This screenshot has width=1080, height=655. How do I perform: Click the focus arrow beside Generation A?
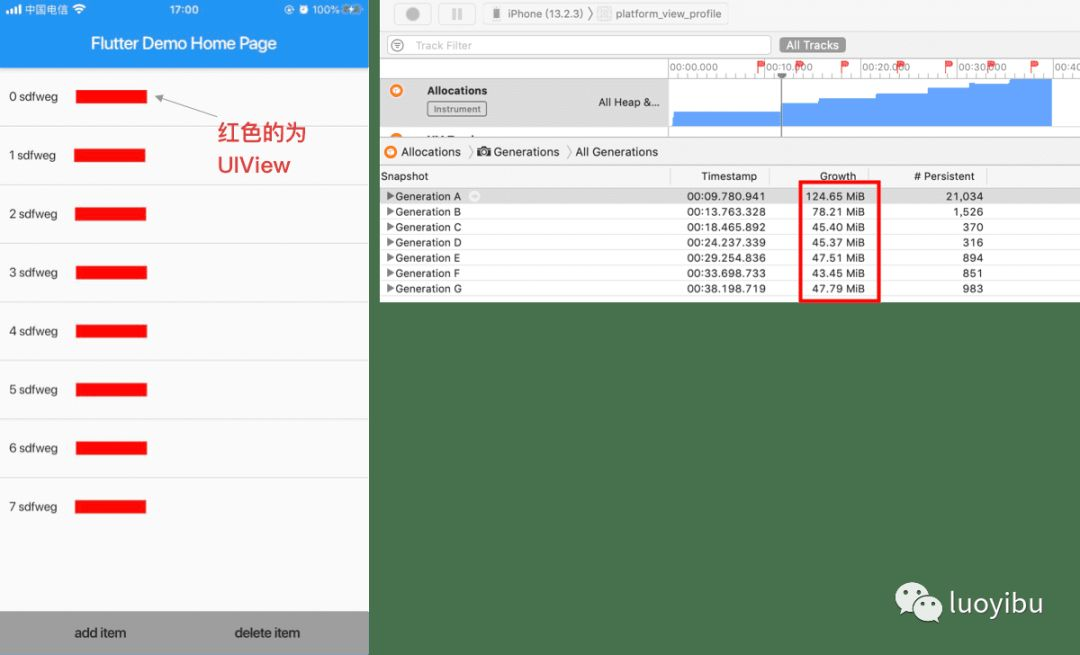coord(475,196)
